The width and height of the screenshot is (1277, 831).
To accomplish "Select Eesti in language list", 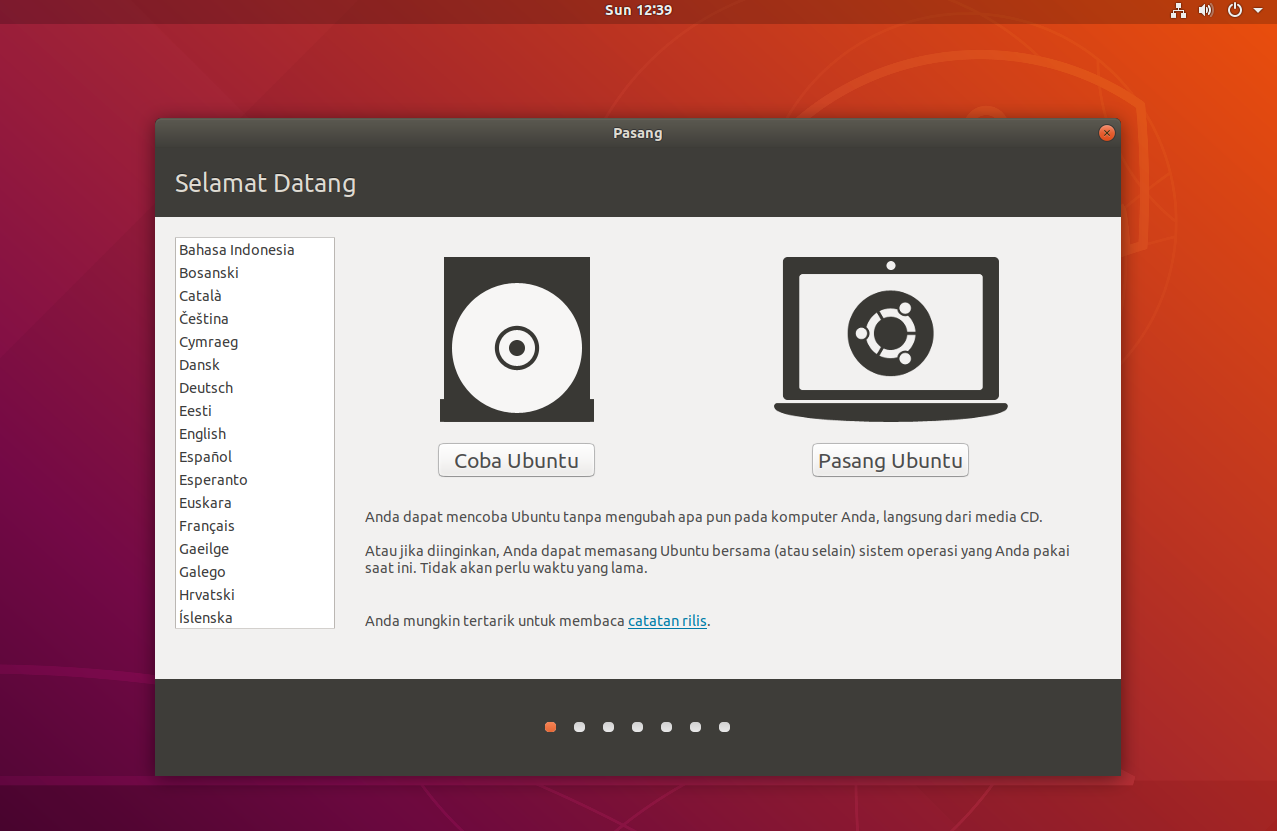I will point(255,411).
